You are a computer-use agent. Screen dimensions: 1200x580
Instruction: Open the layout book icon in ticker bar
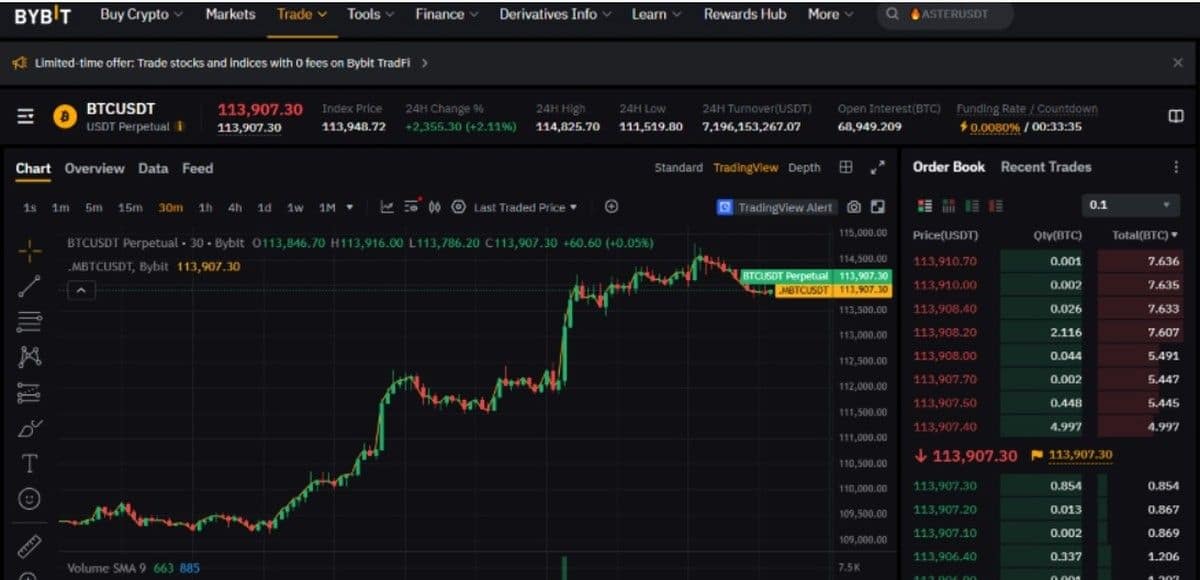1176,116
